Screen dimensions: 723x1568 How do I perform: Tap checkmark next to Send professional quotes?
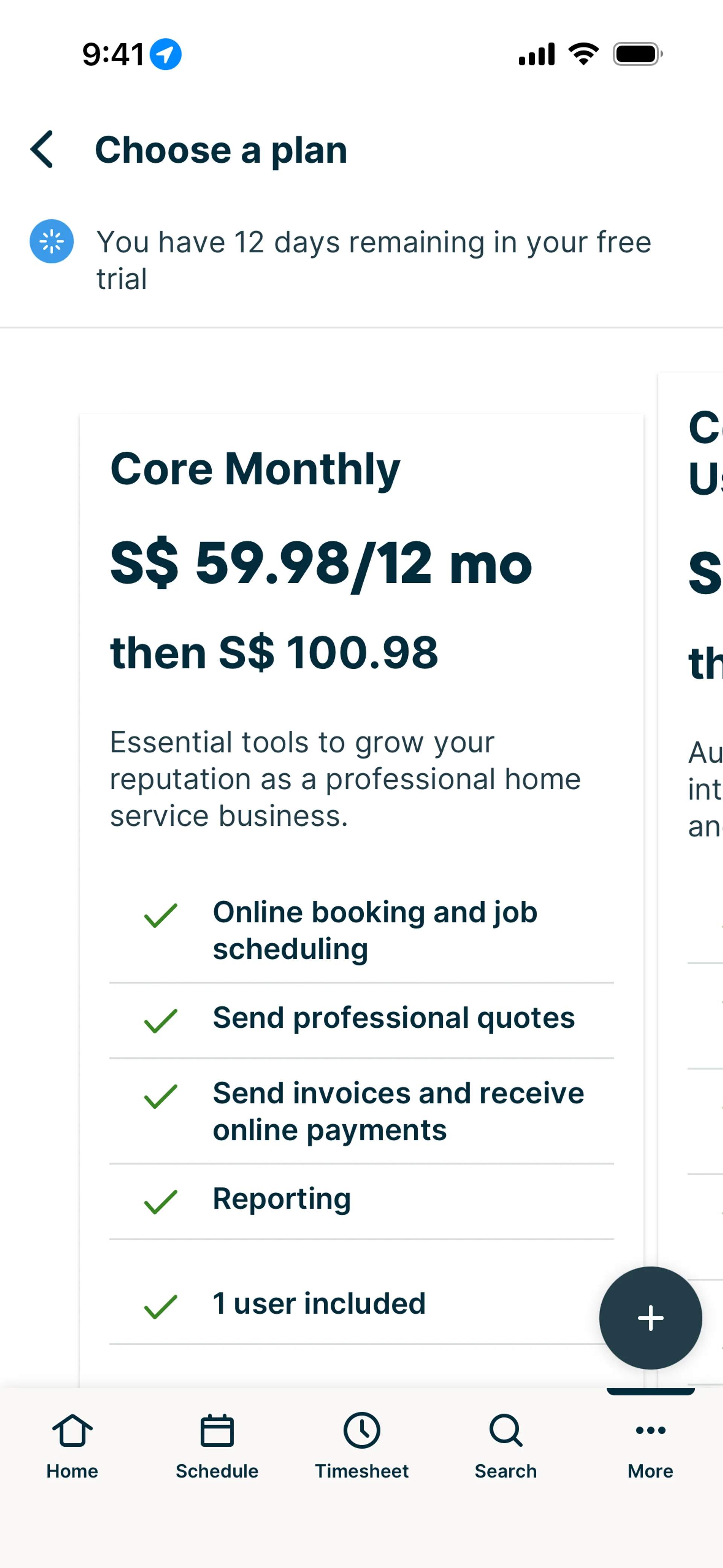pyautogui.click(x=161, y=1021)
